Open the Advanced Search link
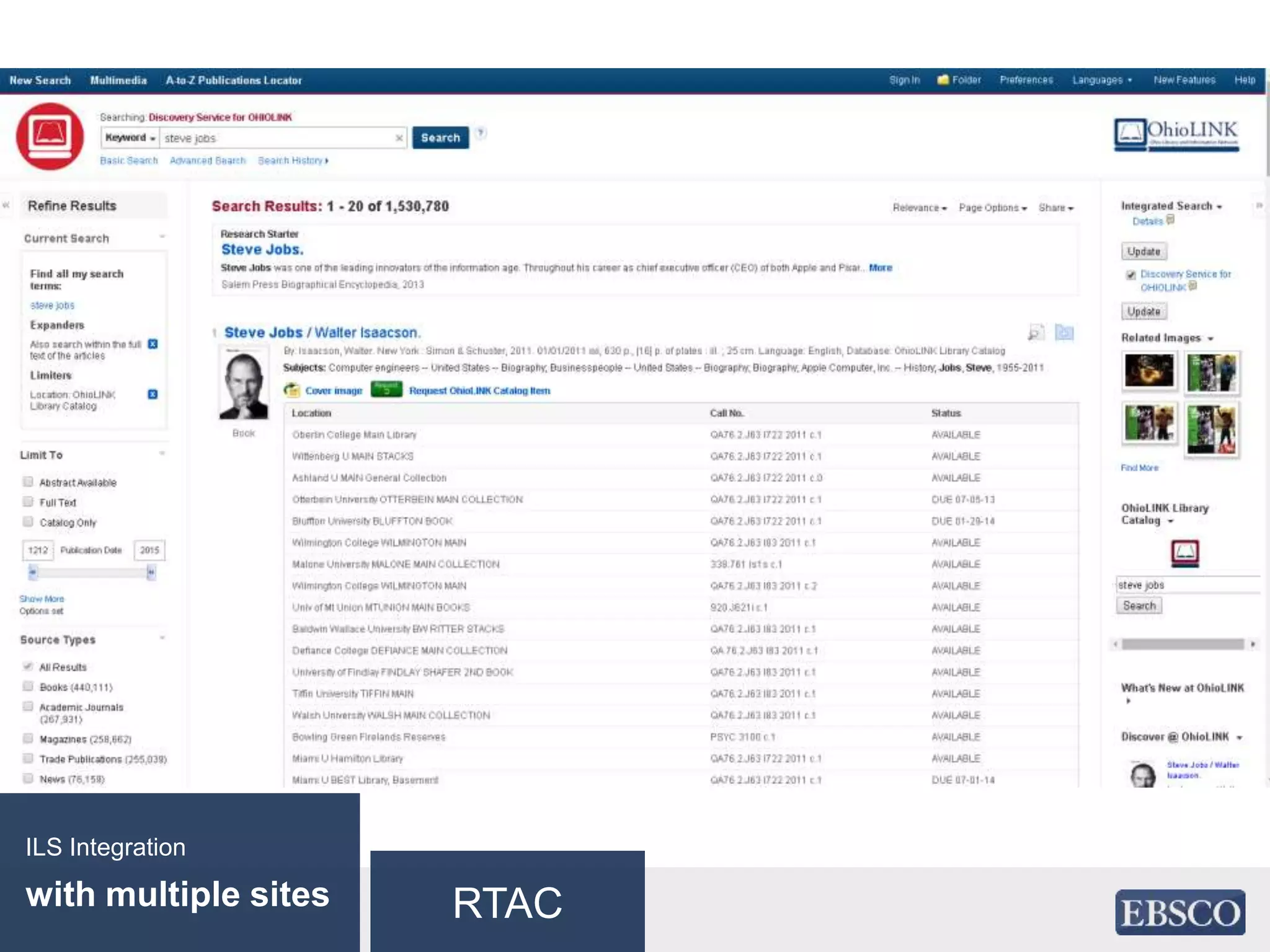The width and height of the screenshot is (1270, 952). pos(208,161)
